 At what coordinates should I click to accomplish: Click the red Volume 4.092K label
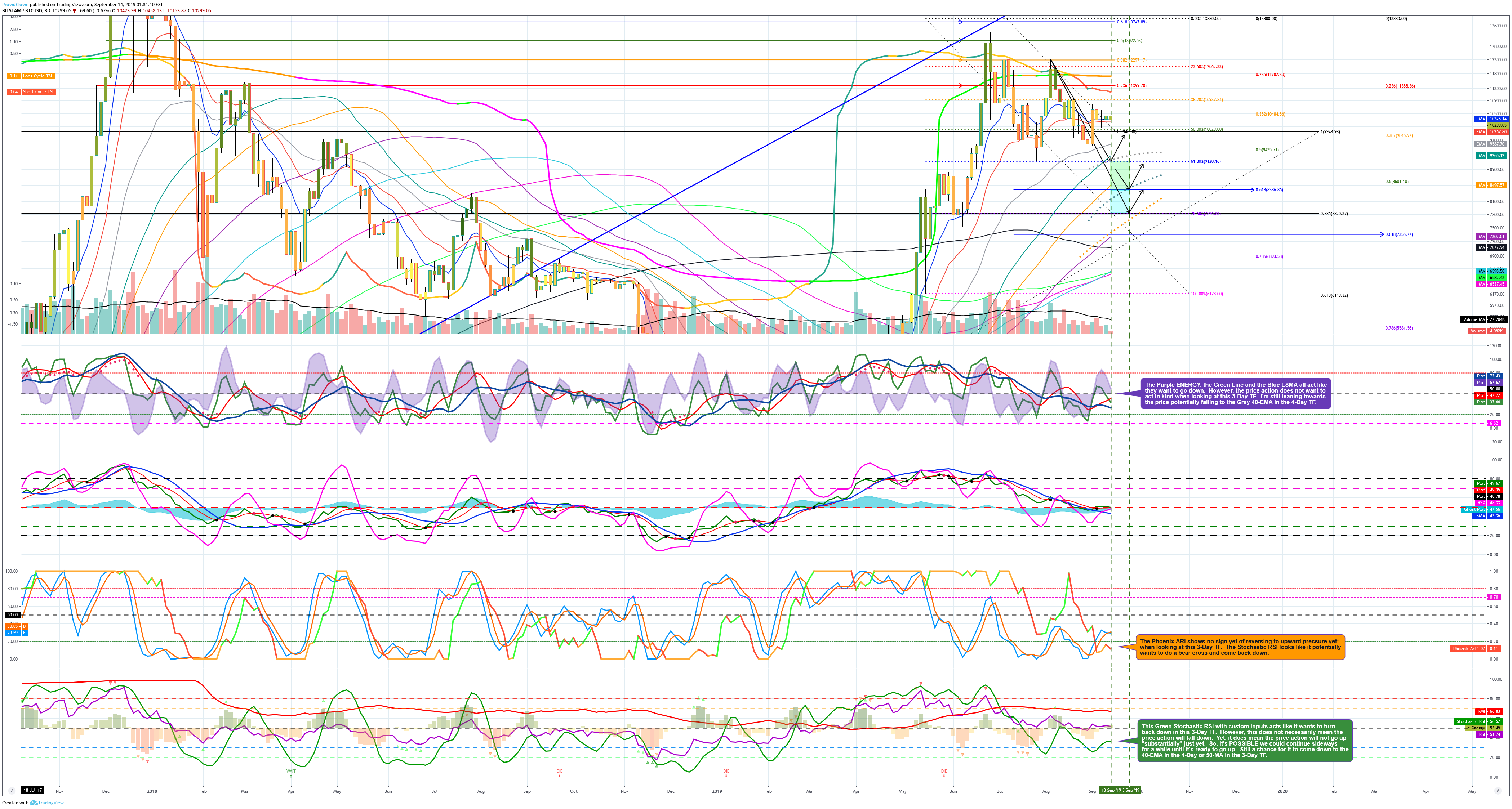1487,331
